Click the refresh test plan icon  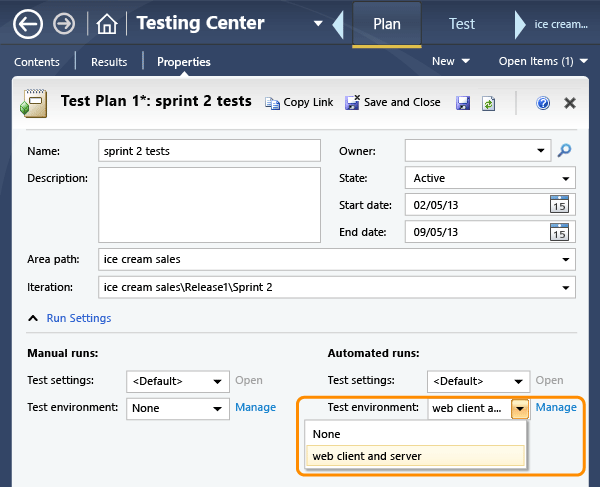click(x=489, y=102)
